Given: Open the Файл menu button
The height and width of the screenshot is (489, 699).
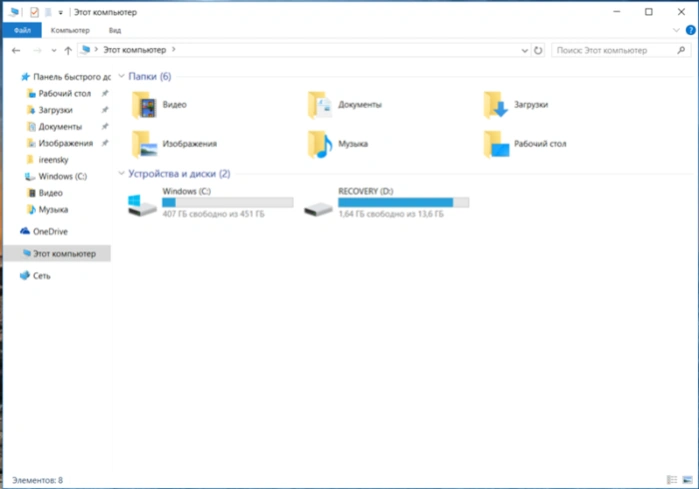Looking at the screenshot, I should coord(22,30).
